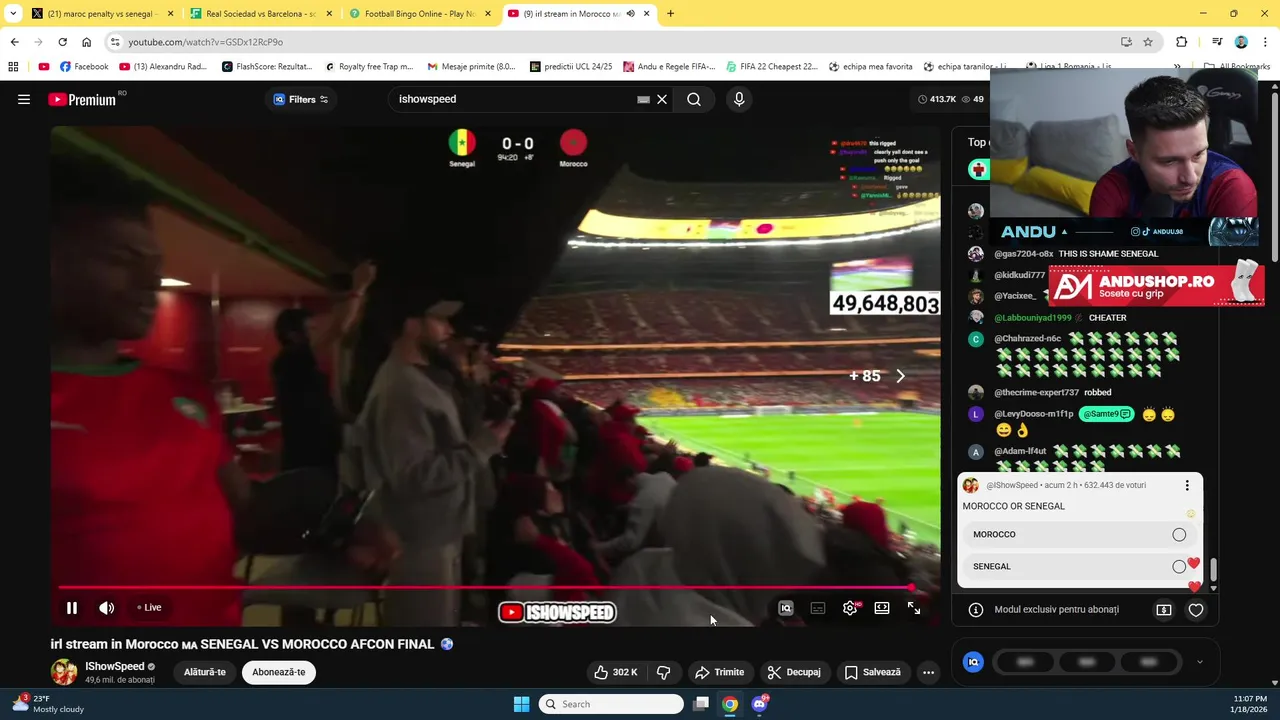Open Mesaje primite Gmail bookmark

[471, 67]
